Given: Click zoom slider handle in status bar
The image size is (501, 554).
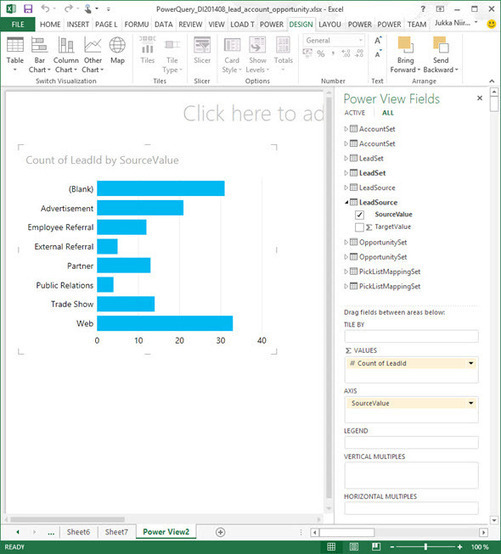Looking at the screenshot, I should pos(426,547).
